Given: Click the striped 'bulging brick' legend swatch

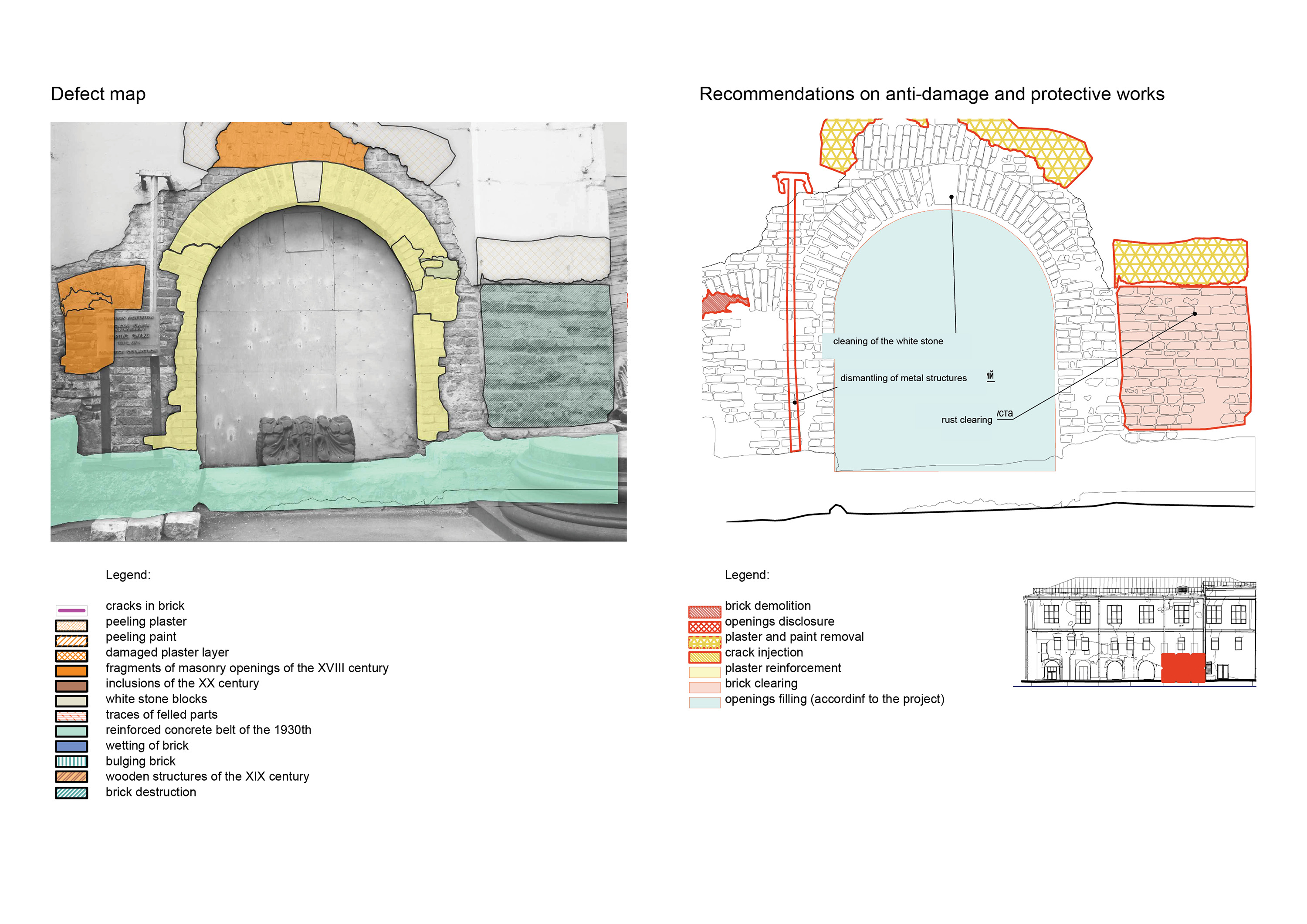Looking at the screenshot, I should point(71,762).
